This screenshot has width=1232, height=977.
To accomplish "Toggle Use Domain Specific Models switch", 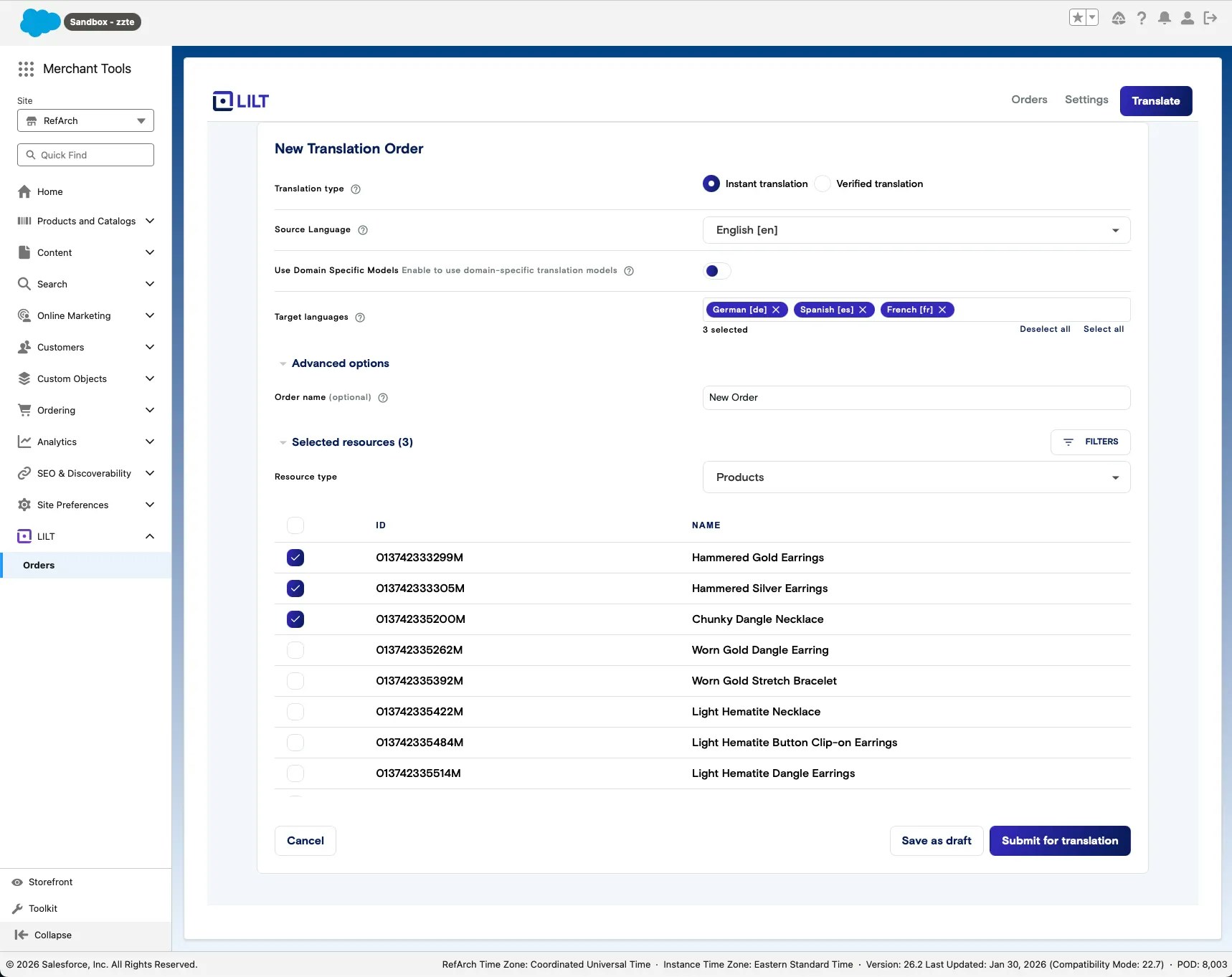I will [x=717, y=271].
